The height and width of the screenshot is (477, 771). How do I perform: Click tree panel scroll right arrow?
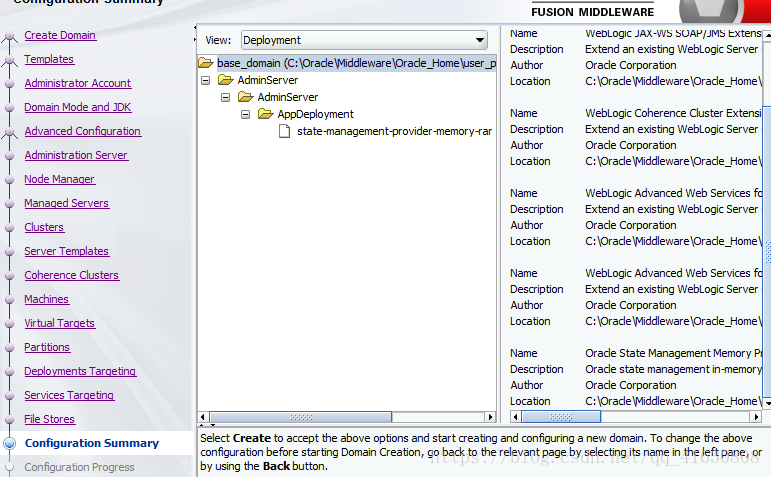490,417
